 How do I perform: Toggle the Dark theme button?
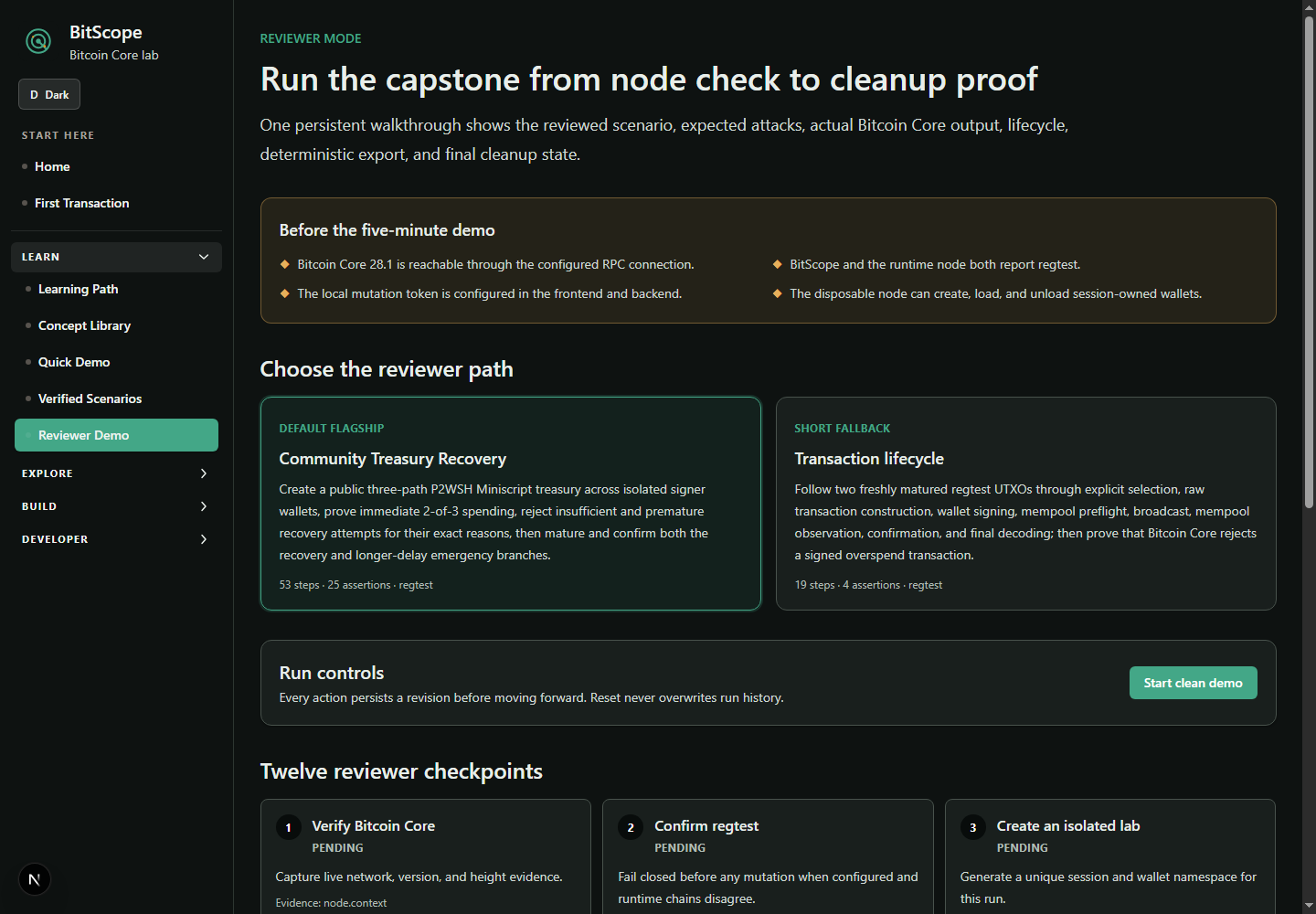pos(49,95)
